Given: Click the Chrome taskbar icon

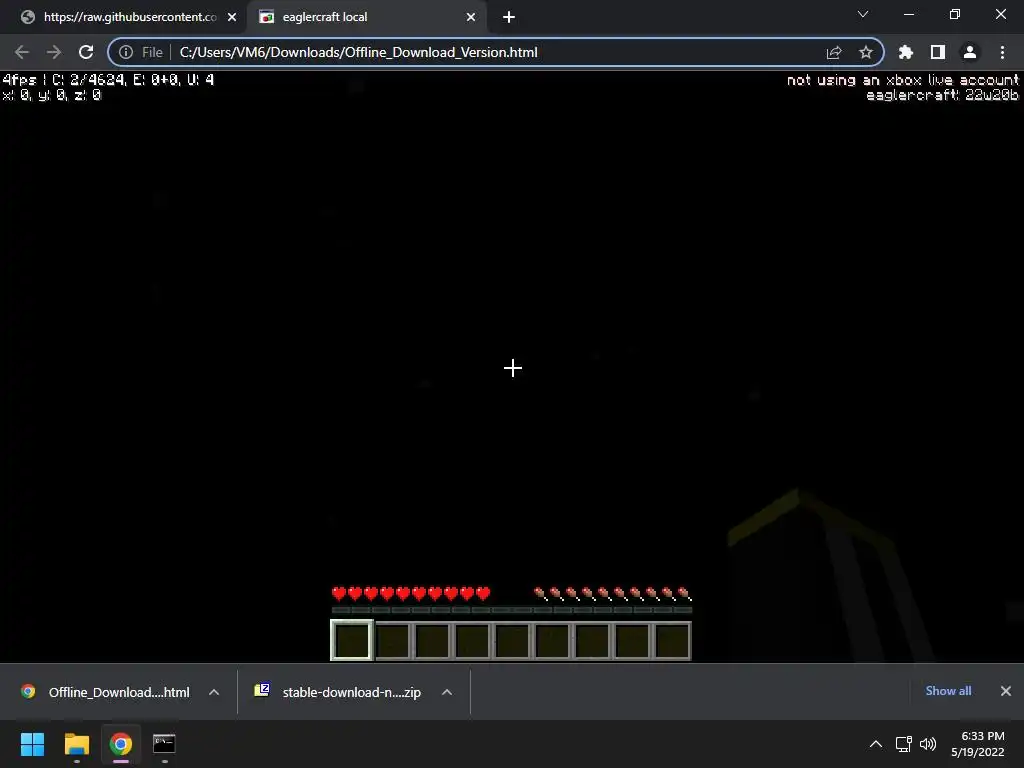Looking at the screenshot, I should pyautogui.click(x=121, y=744).
